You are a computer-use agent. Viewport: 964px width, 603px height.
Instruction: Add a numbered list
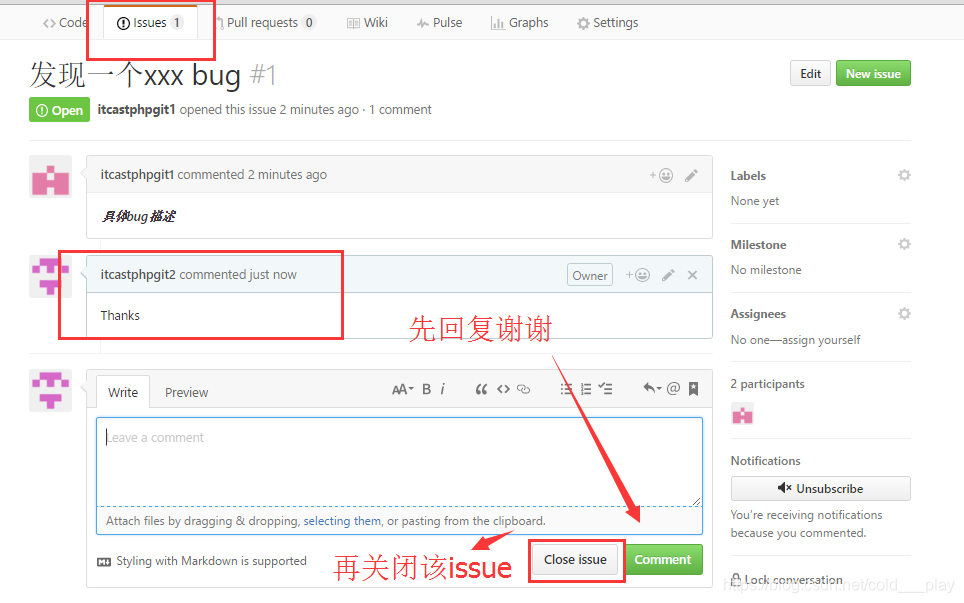(586, 389)
